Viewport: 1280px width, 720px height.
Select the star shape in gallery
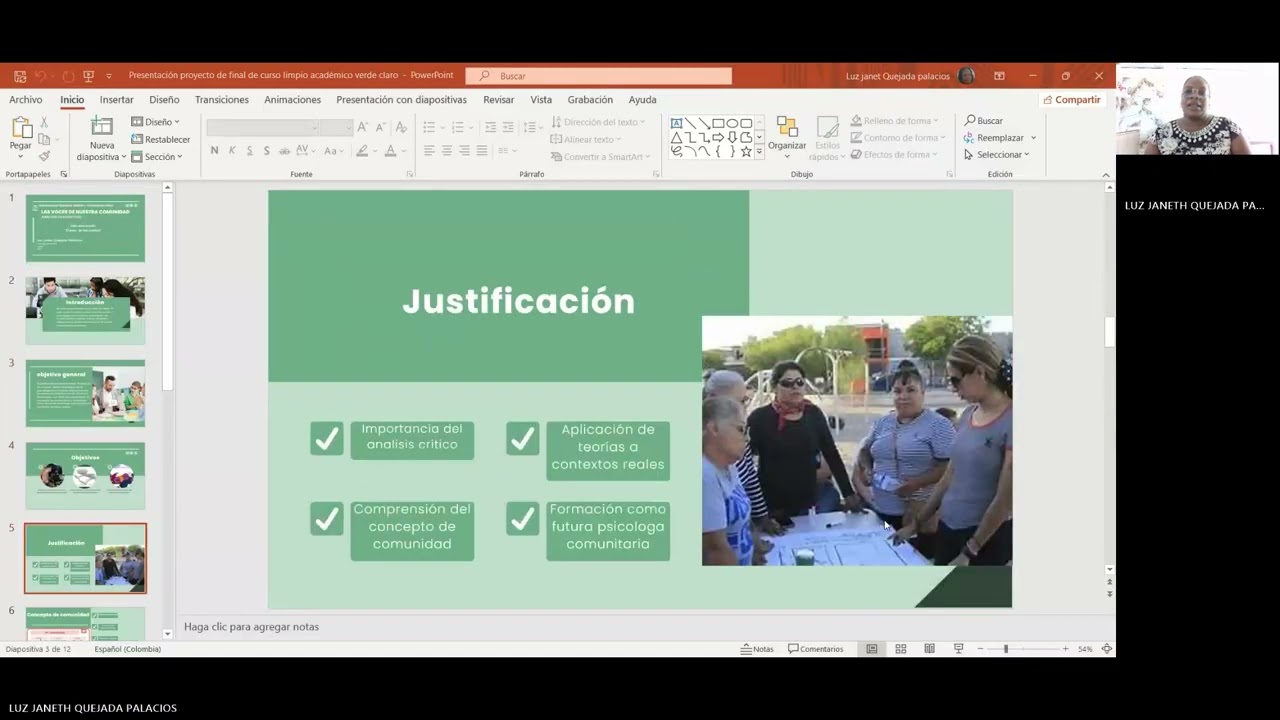pyautogui.click(x=746, y=151)
